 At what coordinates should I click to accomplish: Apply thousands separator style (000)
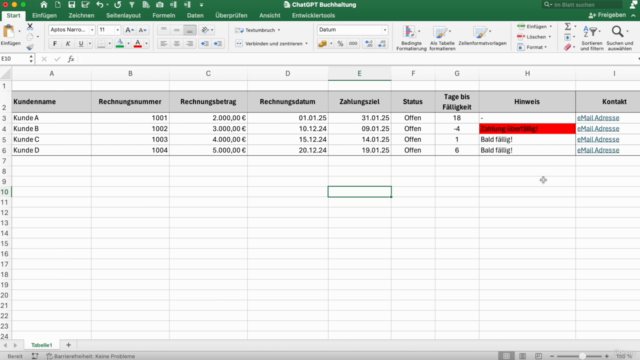point(353,44)
